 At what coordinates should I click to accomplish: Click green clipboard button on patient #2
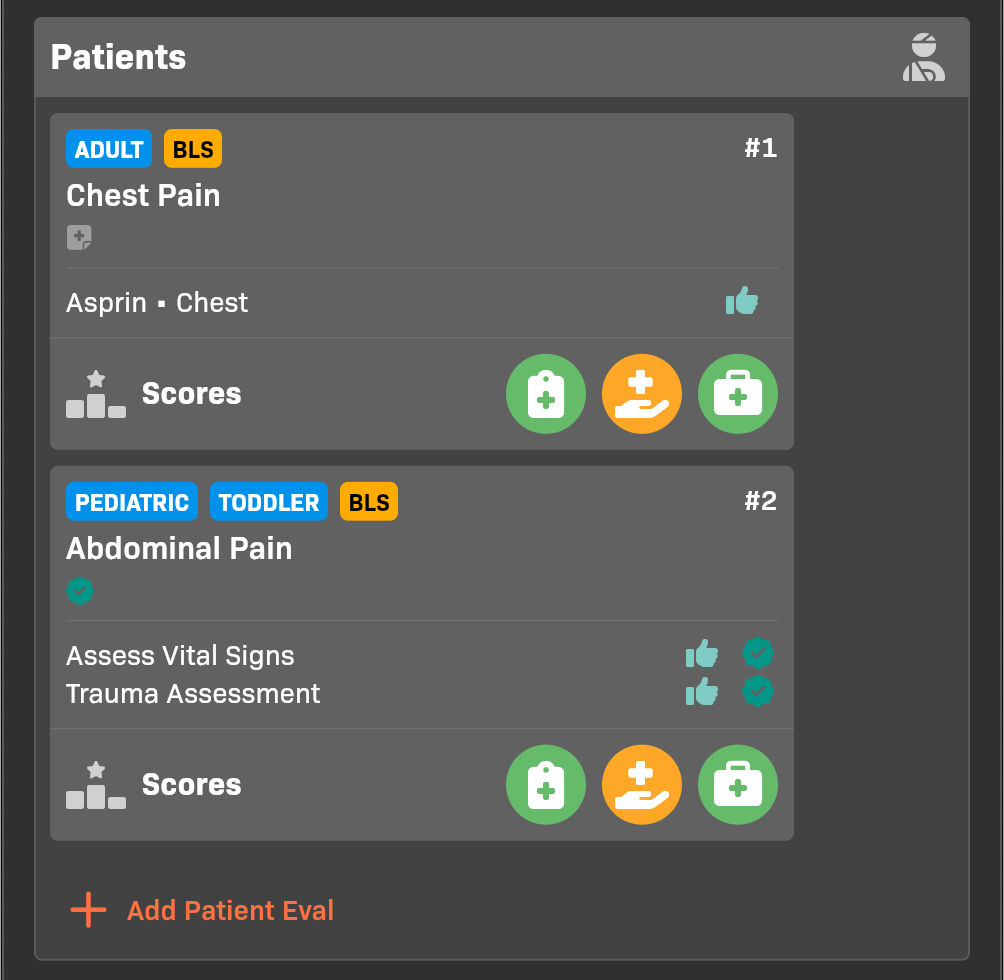[x=546, y=785]
